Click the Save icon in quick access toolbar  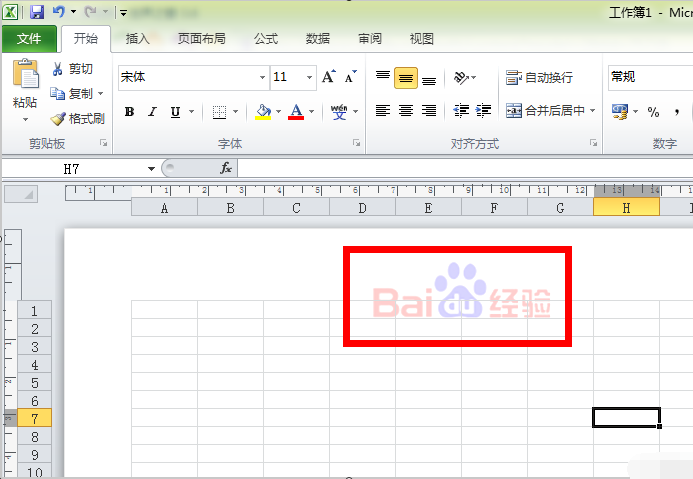[37, 12]
